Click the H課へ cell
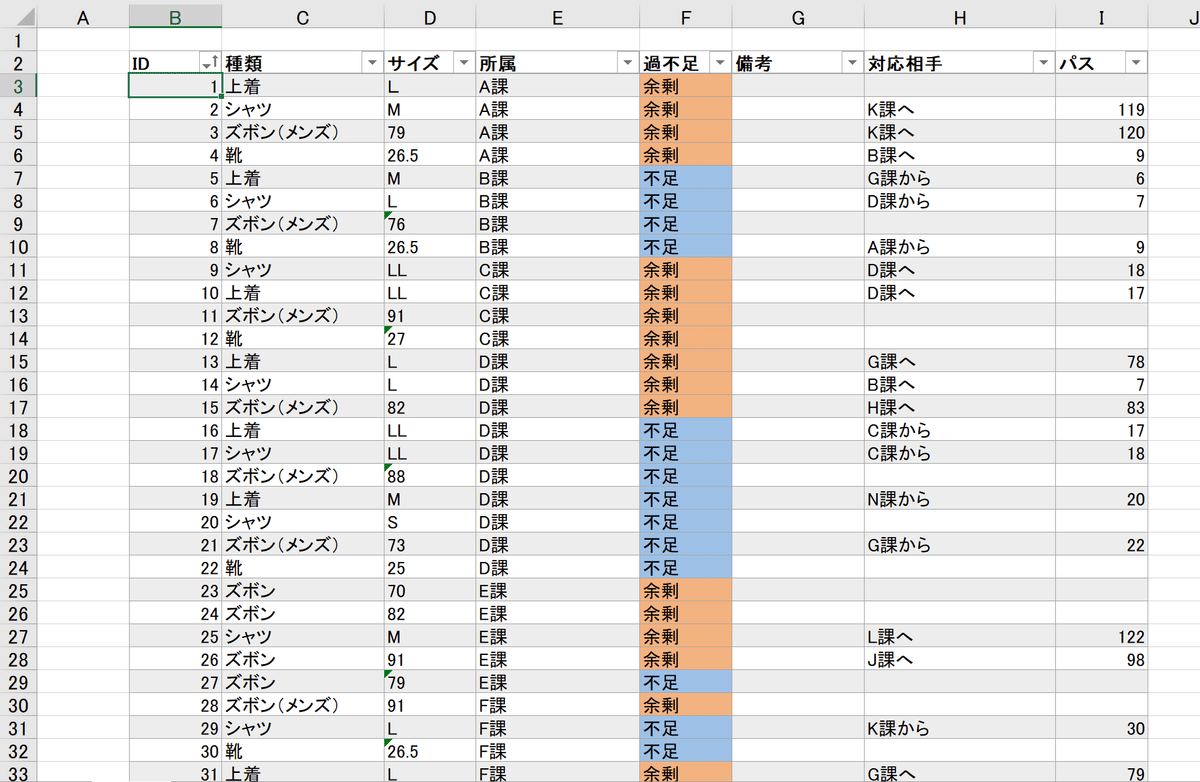The width and height of the screenshot is (1200, 782). pos(960,408)
